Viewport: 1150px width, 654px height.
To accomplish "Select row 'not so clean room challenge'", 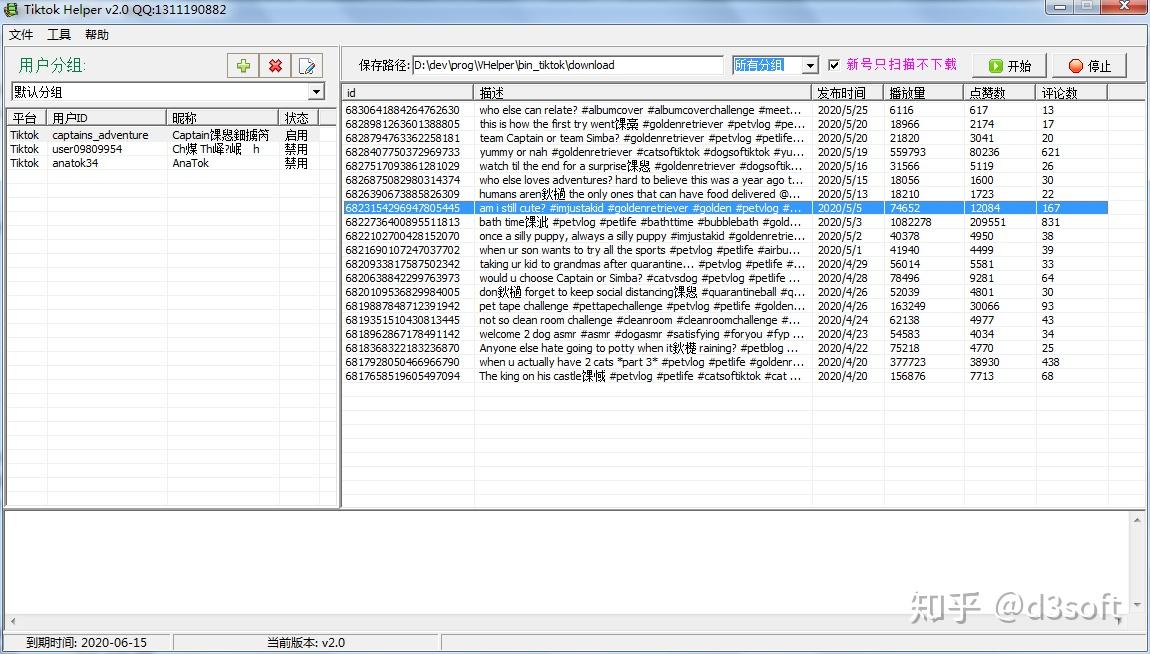I will (x=725, y=320).
